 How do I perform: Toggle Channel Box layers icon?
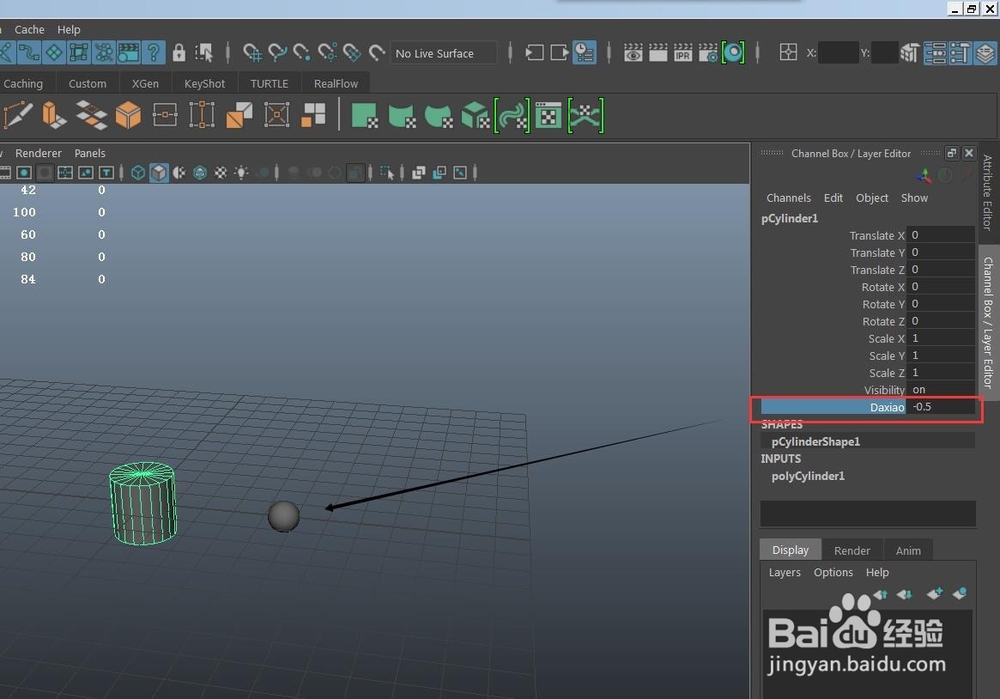(985, 53)
